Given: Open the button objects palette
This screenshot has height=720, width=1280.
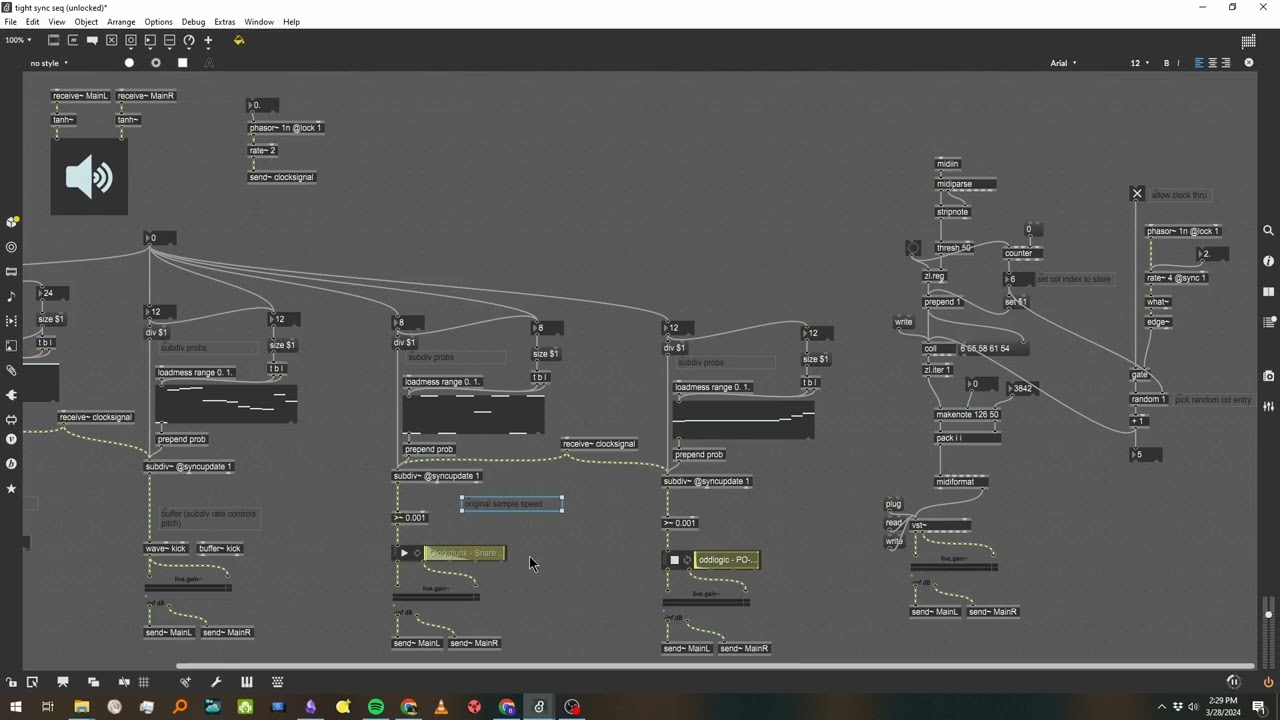Looking at the screenshot, I should (131, 40).
